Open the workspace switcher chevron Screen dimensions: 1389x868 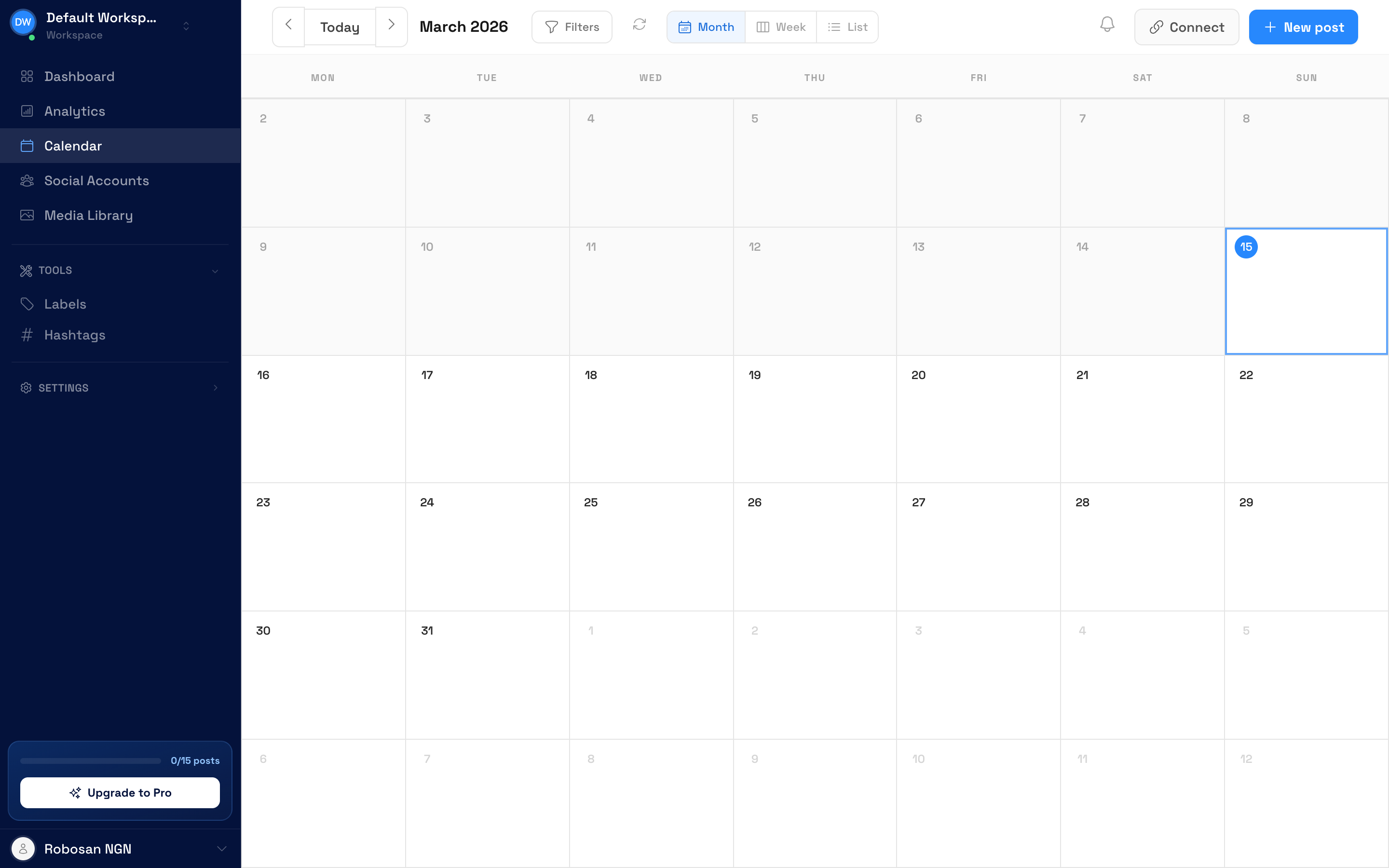pyautogui.click(x=186, y=25)
